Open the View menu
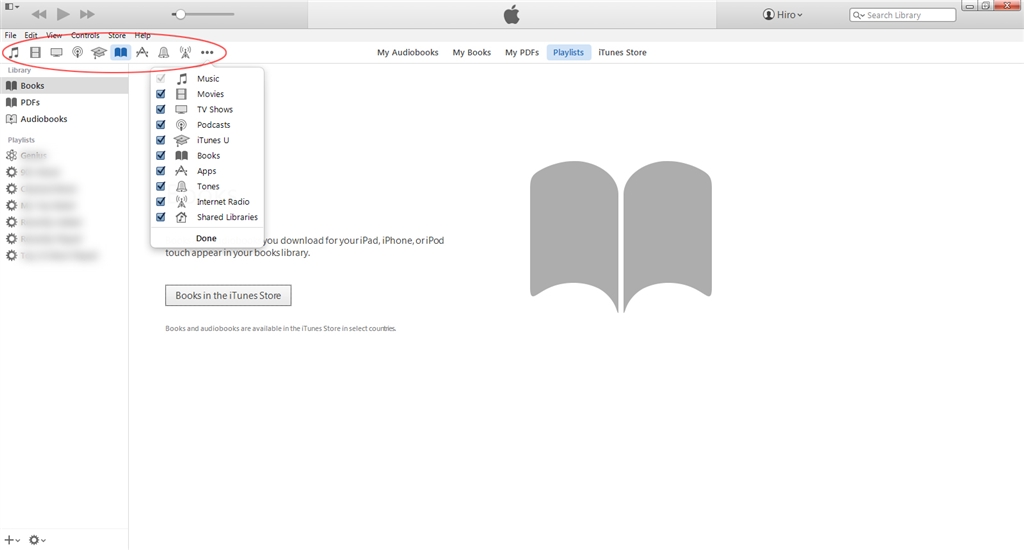 click(x=54, y=35)
